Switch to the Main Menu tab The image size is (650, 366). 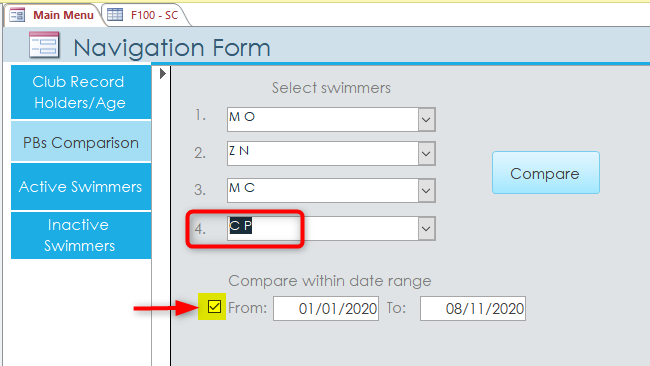53,15
